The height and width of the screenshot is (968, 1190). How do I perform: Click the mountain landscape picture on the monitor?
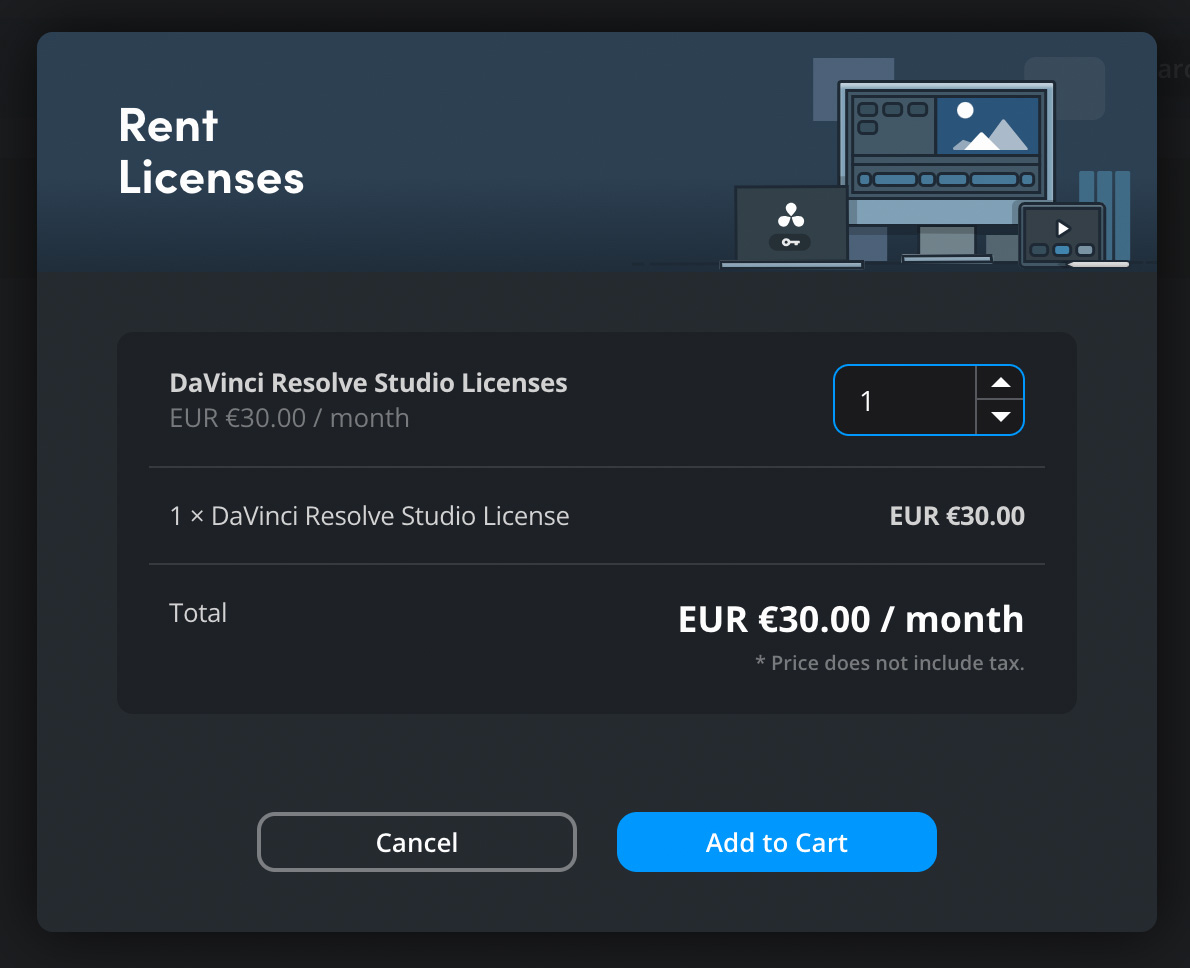[x=988, y=125]
